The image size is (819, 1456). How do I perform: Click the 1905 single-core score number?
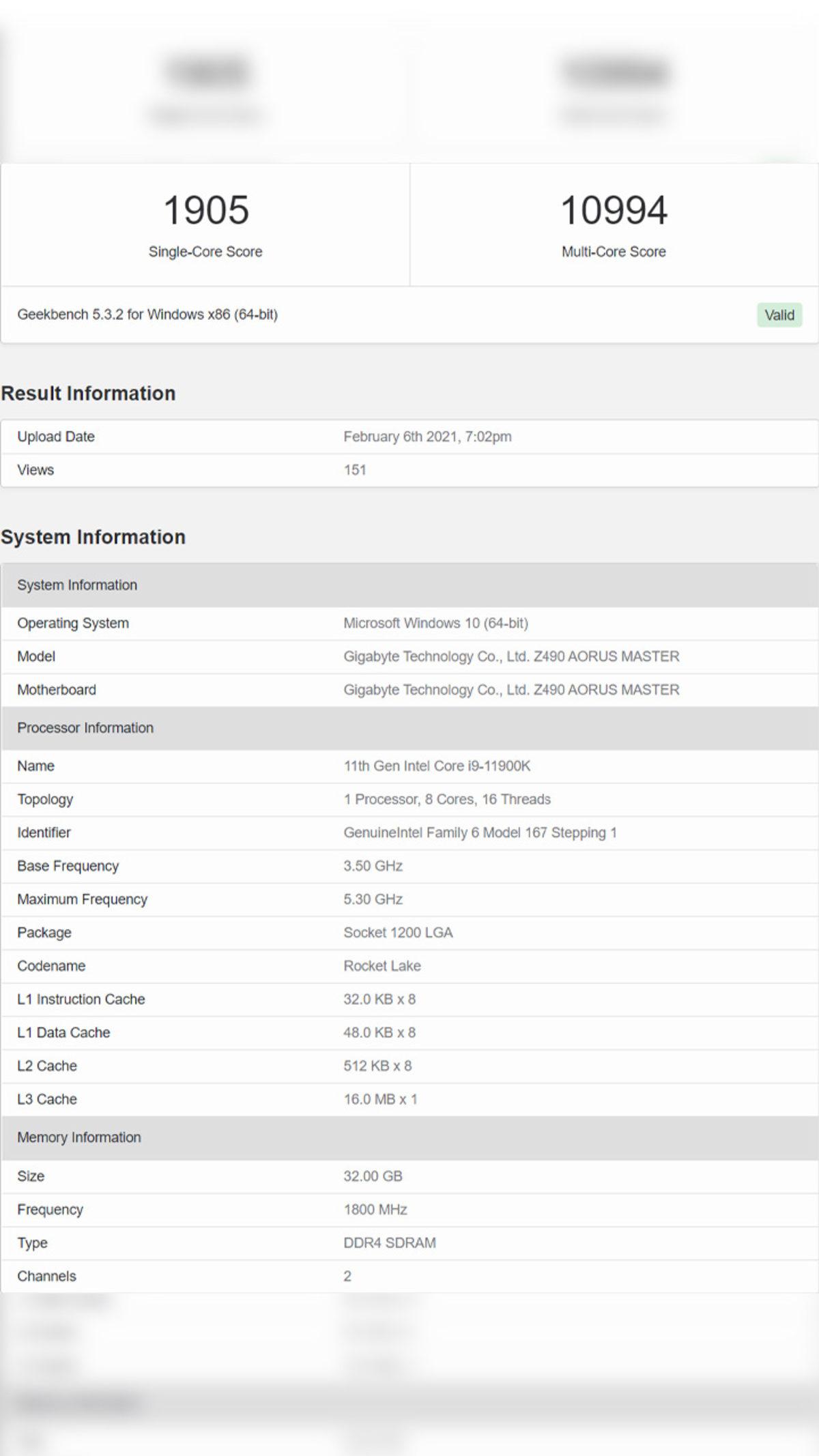pos(205,210)
